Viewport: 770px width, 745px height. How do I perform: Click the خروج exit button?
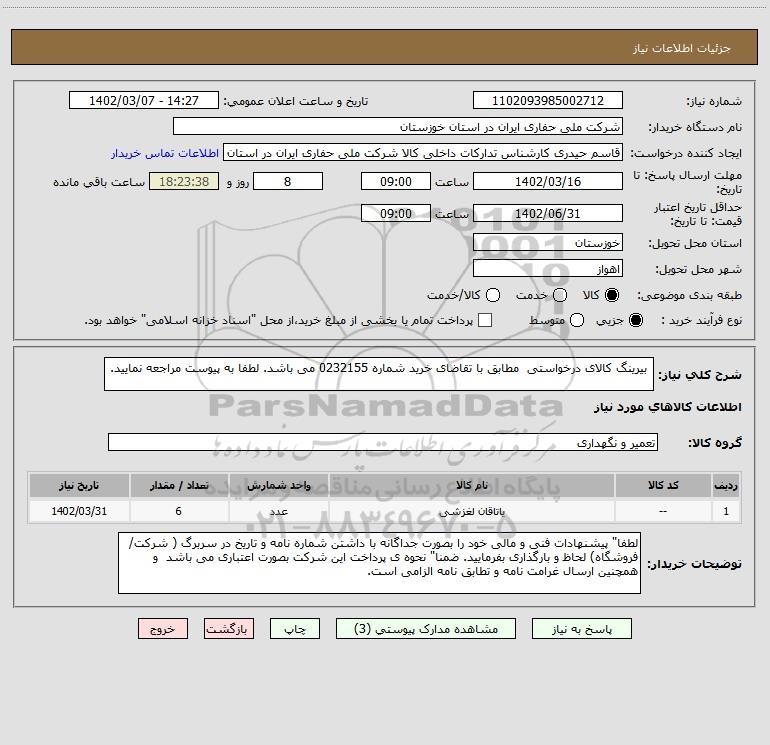(163, 629)
